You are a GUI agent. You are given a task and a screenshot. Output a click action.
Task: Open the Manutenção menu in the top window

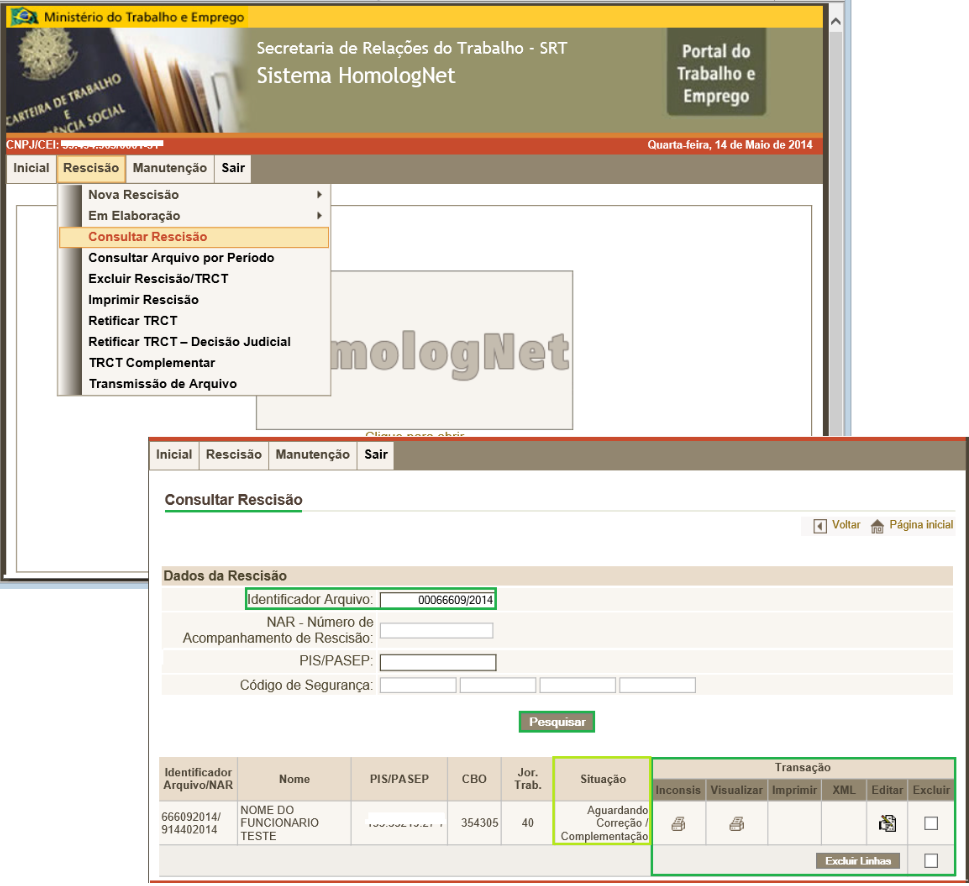point(170,168)
